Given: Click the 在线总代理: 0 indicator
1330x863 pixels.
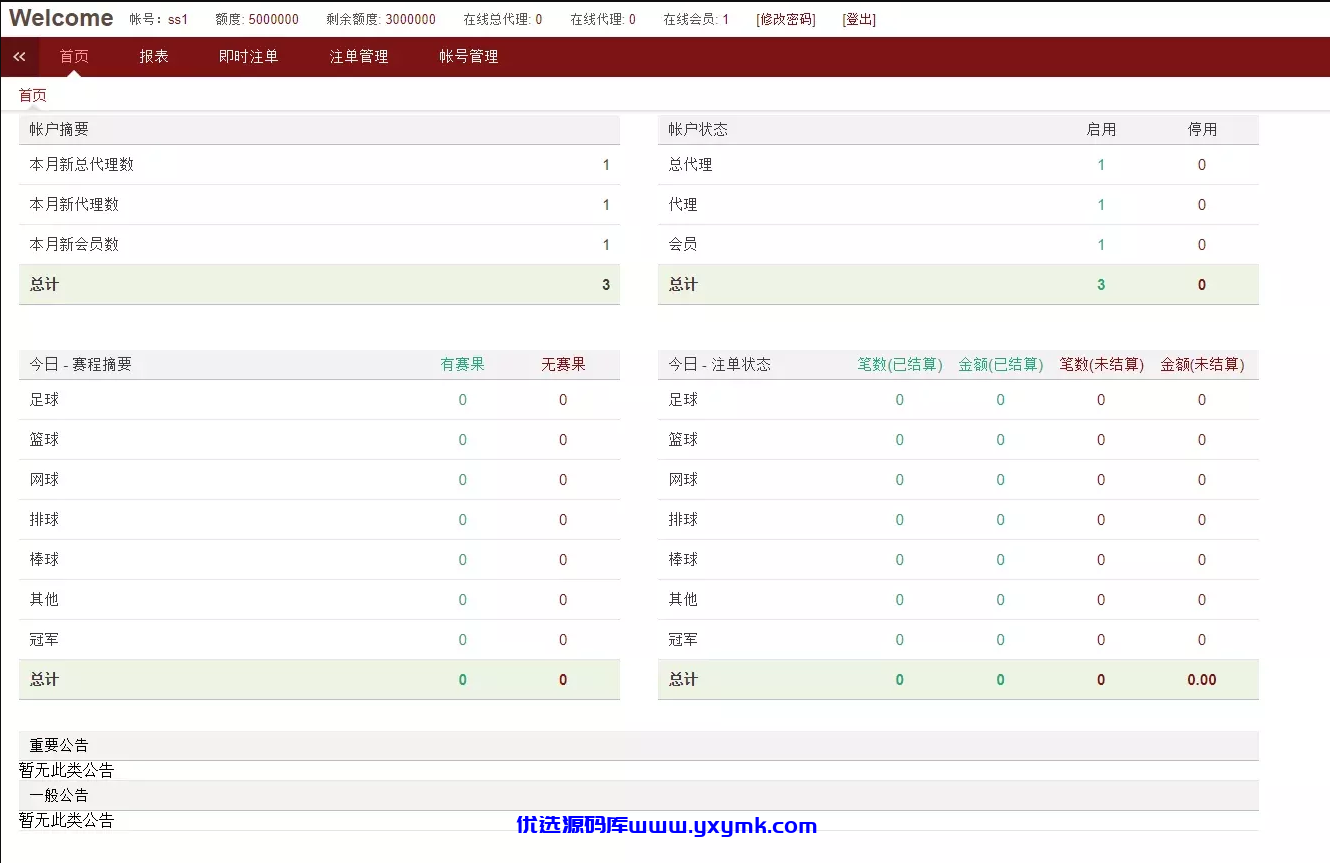Looking at the screenshot, I should click(503, 19).
